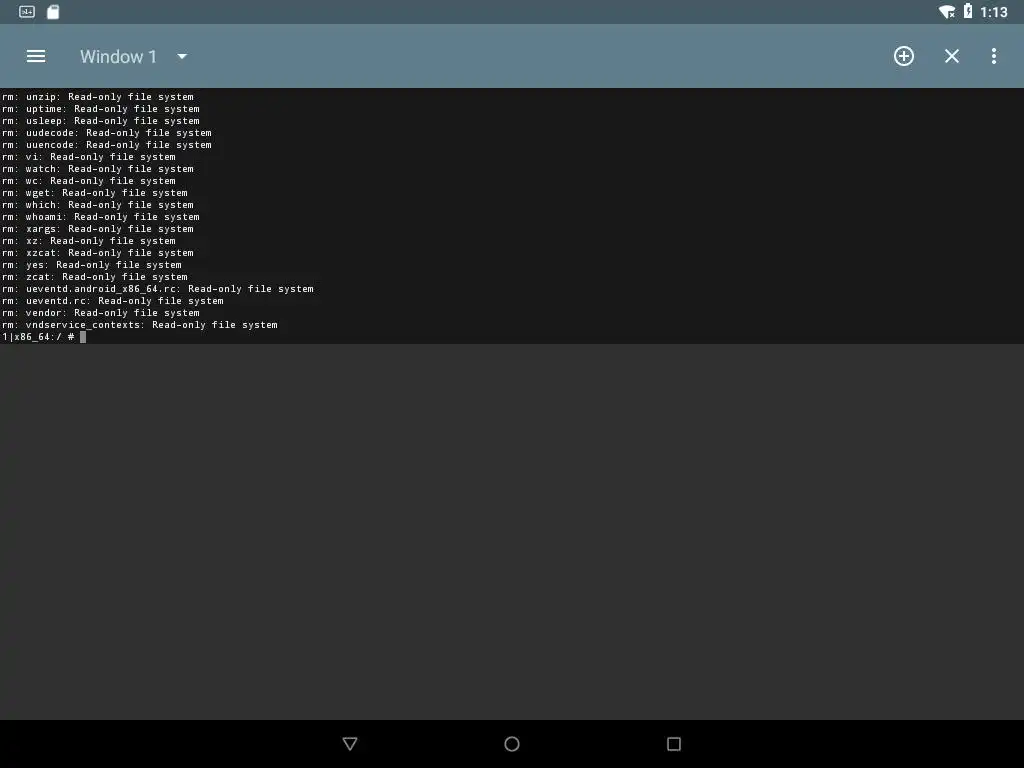1024x768 pixels.
Task: Tap the Android recent apps button
Action: [x=674, y=744]
